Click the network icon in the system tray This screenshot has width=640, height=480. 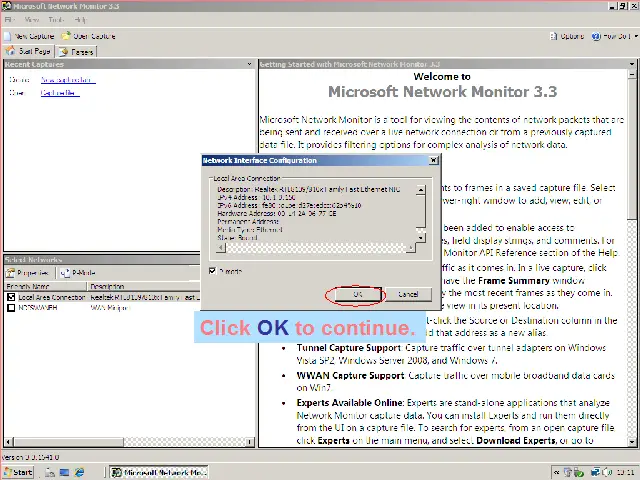coord(596,472)
